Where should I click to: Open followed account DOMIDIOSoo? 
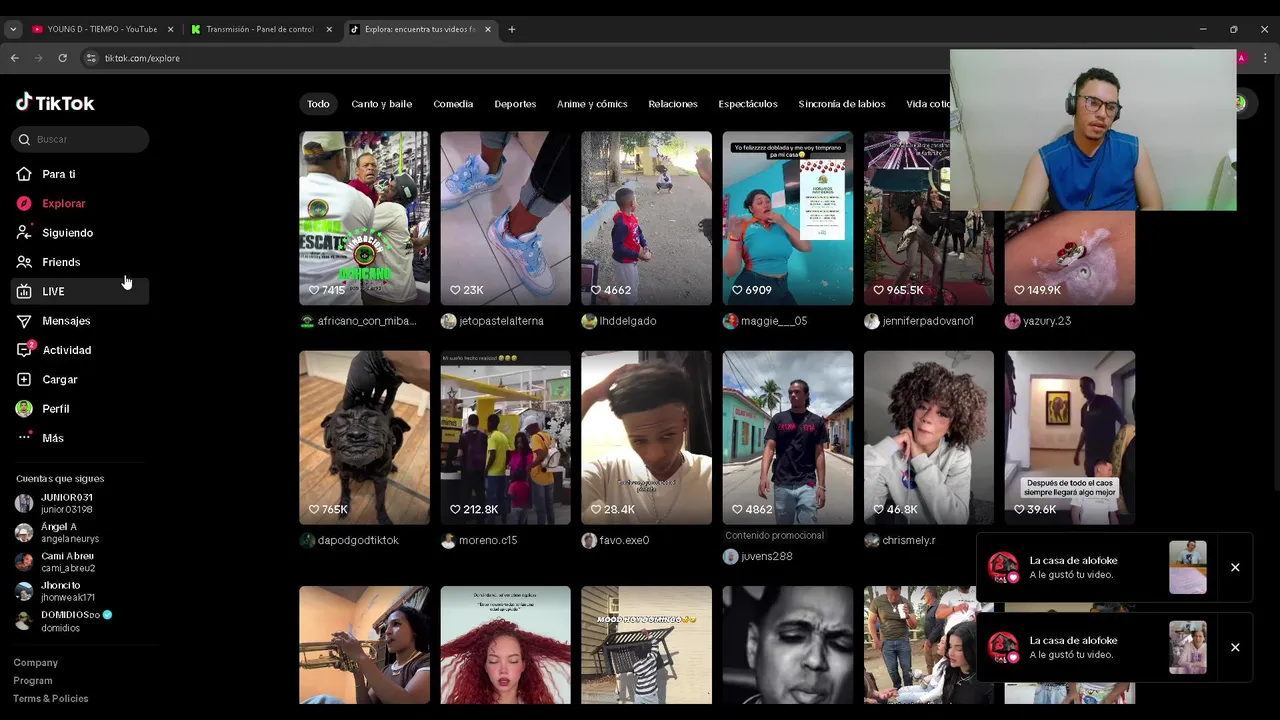click(64, 620)
